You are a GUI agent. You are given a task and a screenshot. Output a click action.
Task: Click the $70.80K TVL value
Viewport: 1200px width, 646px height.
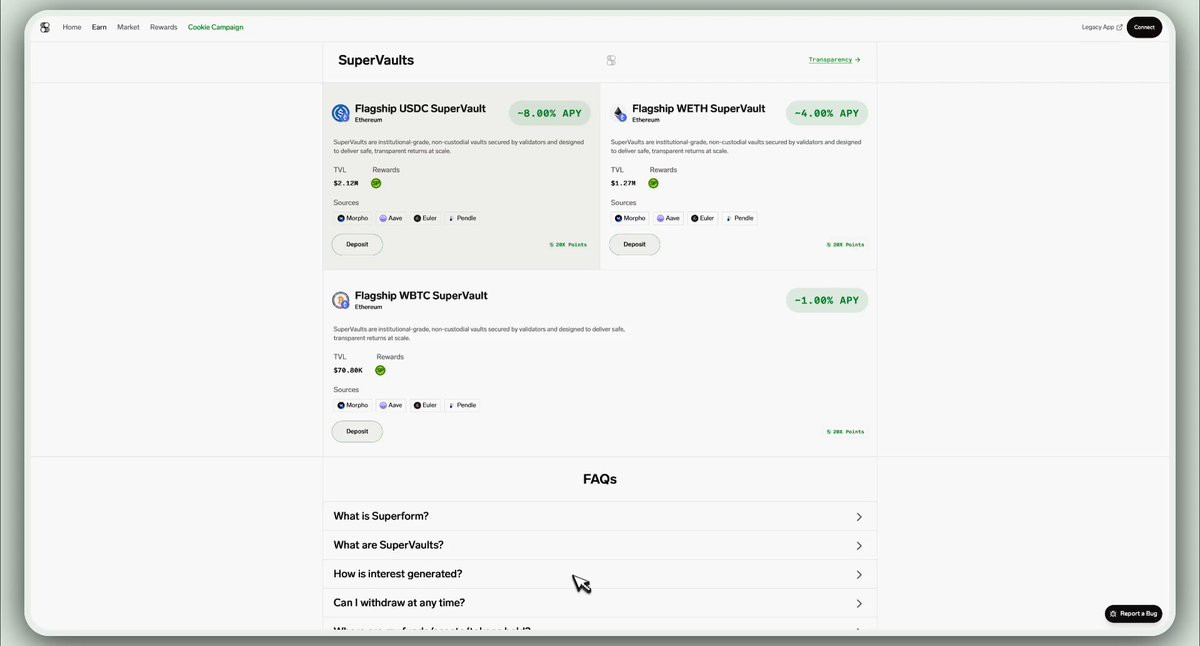(348, 370)
